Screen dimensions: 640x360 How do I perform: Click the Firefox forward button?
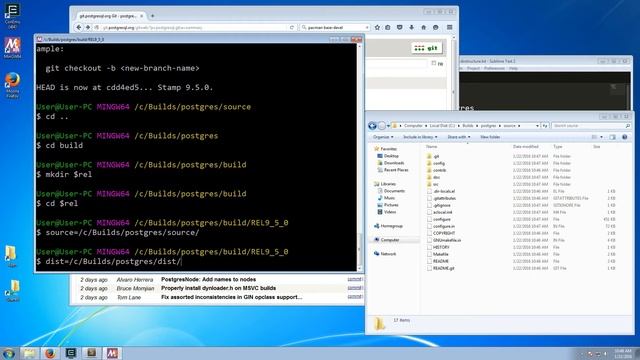(87, 27)
